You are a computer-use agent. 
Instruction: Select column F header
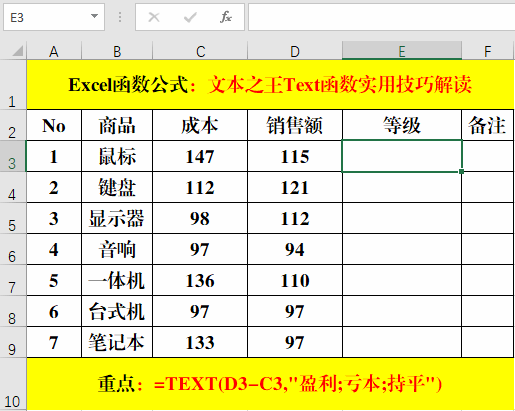[488, 51]
